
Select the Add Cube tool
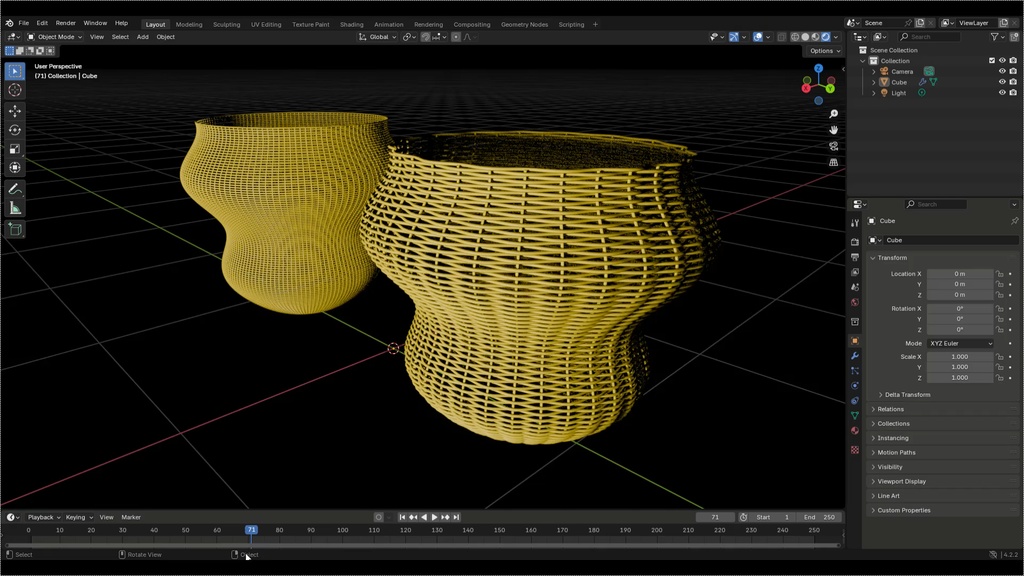click(15, 229)
